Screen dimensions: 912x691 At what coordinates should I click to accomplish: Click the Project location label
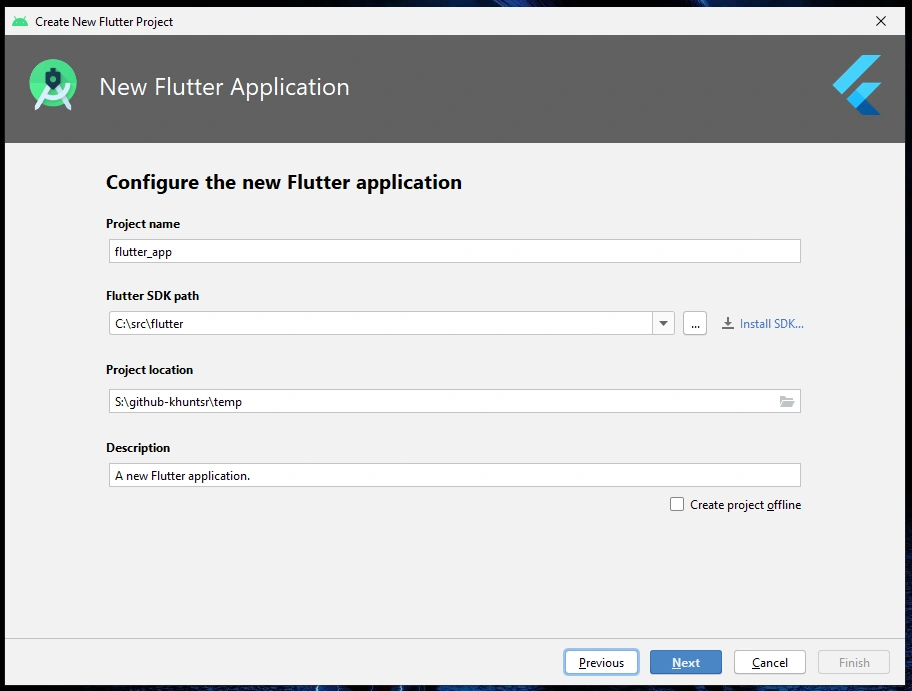149,370
